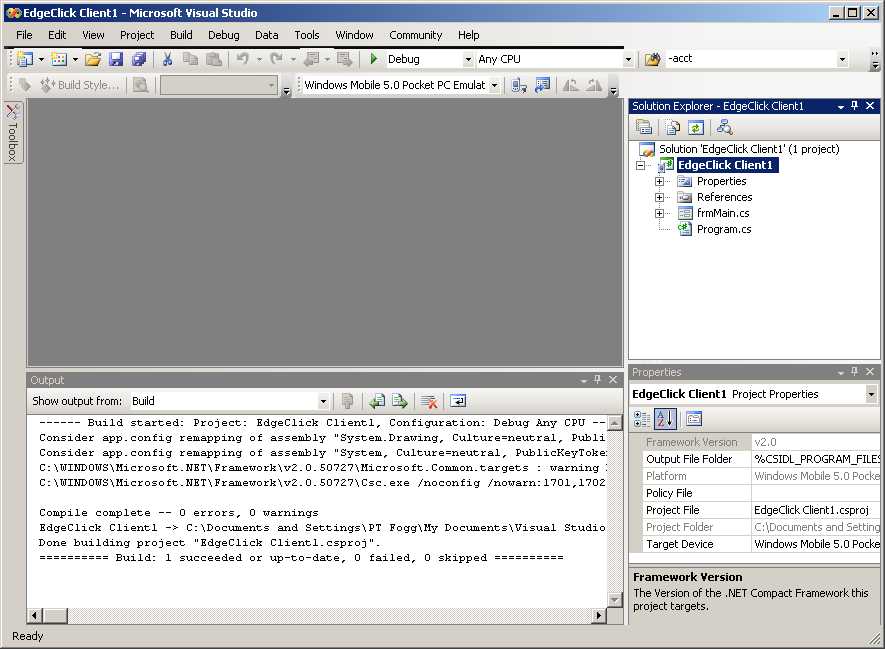
Task: Open the Help menu
Action: coord(468,35)
